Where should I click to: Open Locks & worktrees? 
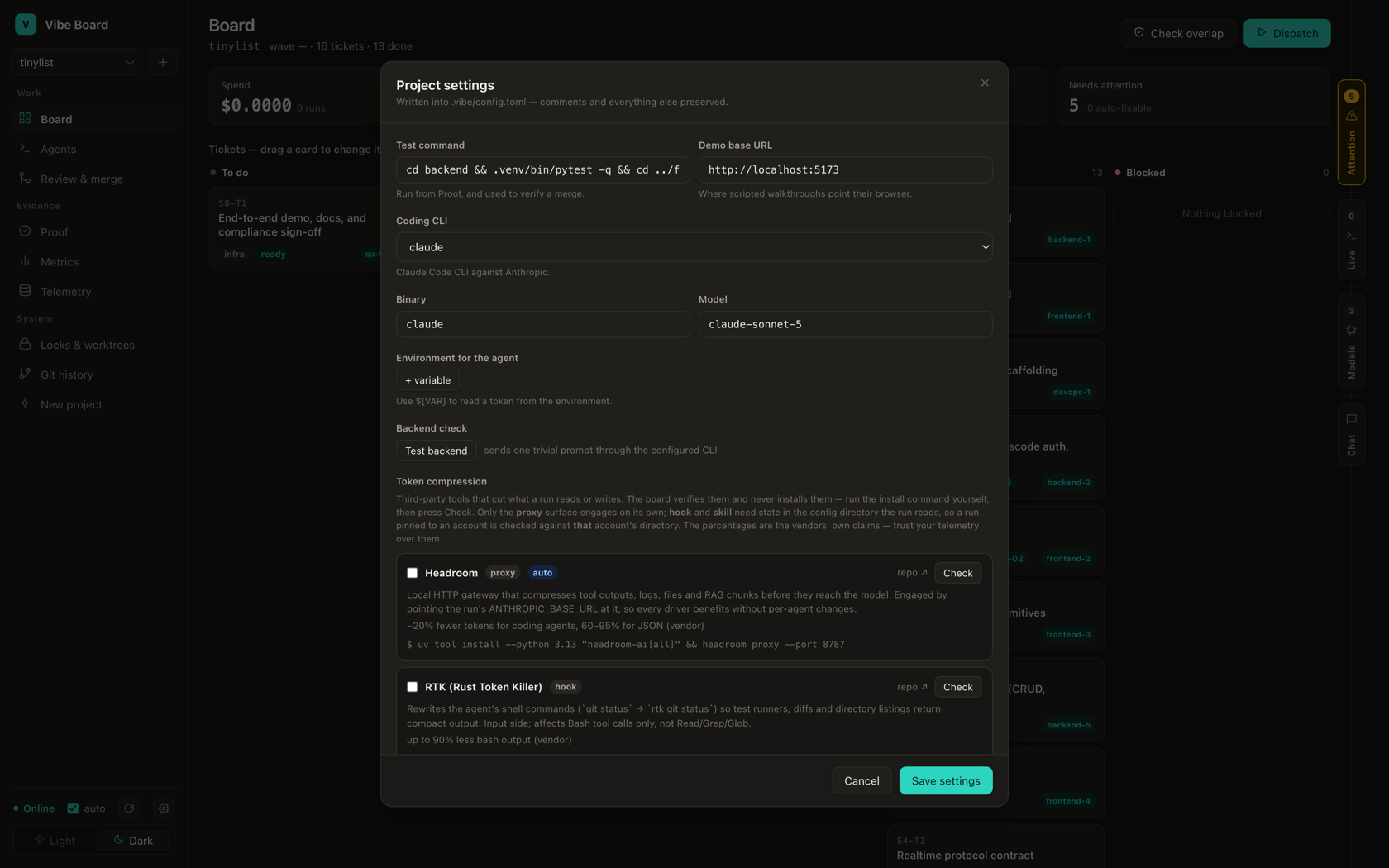(93, 345)
